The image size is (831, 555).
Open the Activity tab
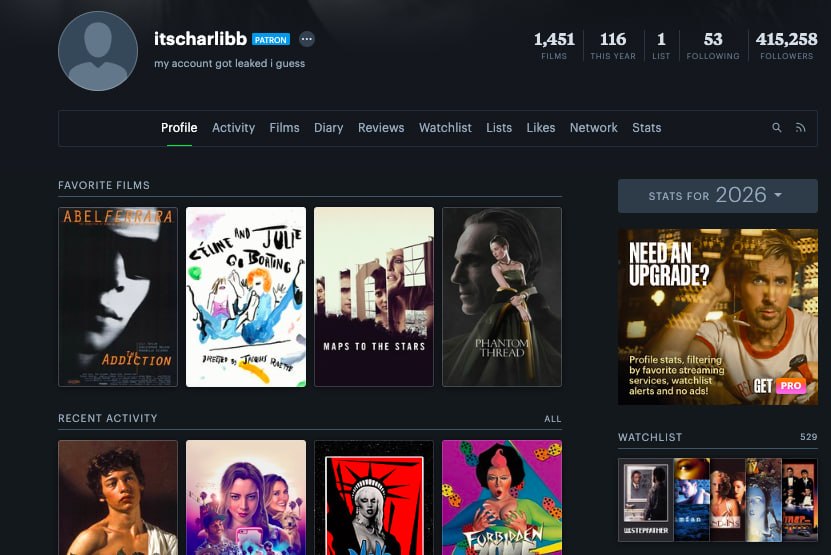click(x=233, y=128)
